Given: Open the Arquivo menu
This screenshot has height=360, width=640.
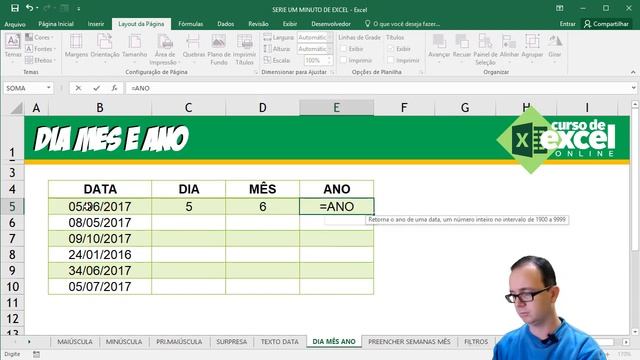Looking at the screenshot, I should click(15, 24).
